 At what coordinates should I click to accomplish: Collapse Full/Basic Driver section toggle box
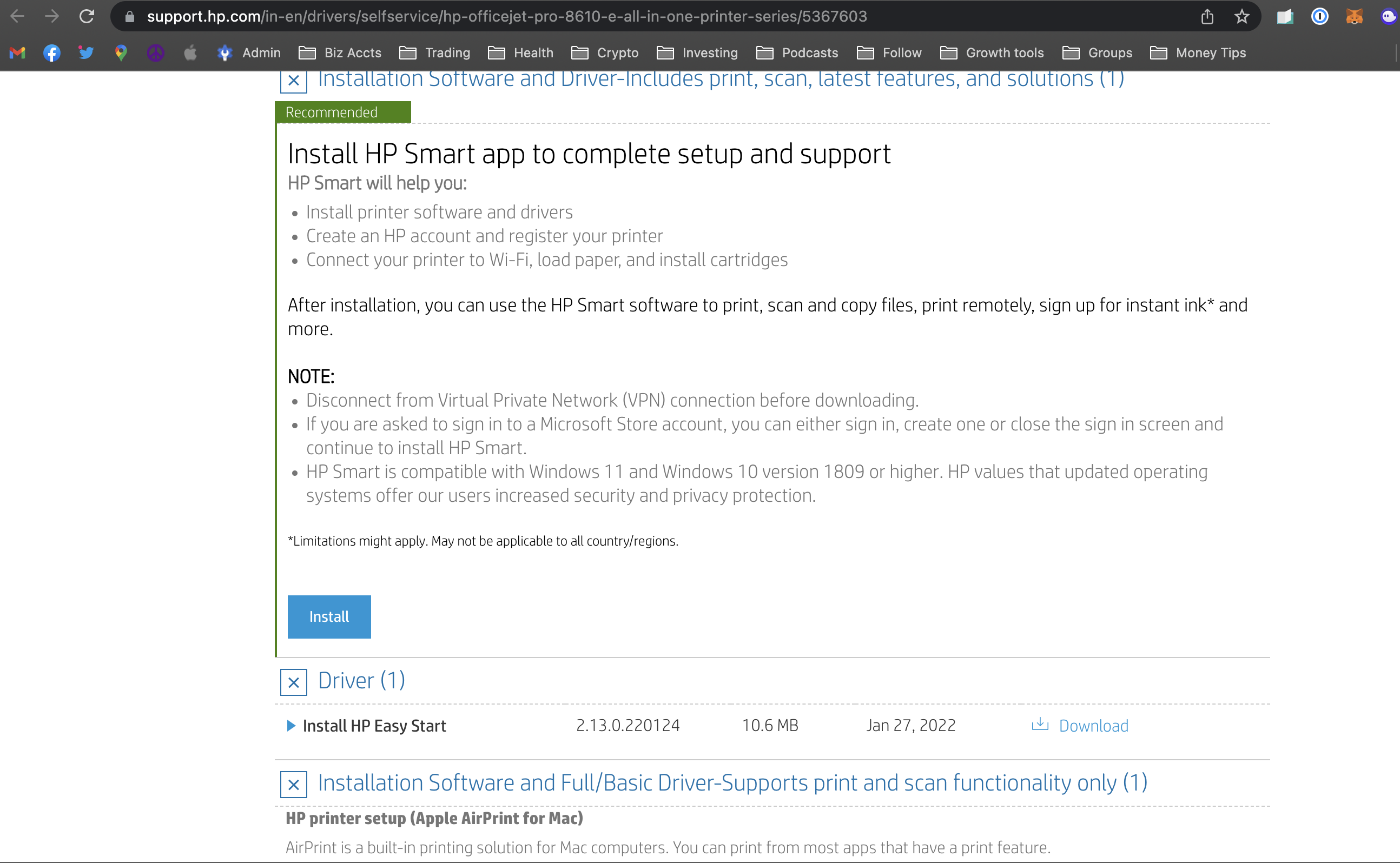point(294,784)
